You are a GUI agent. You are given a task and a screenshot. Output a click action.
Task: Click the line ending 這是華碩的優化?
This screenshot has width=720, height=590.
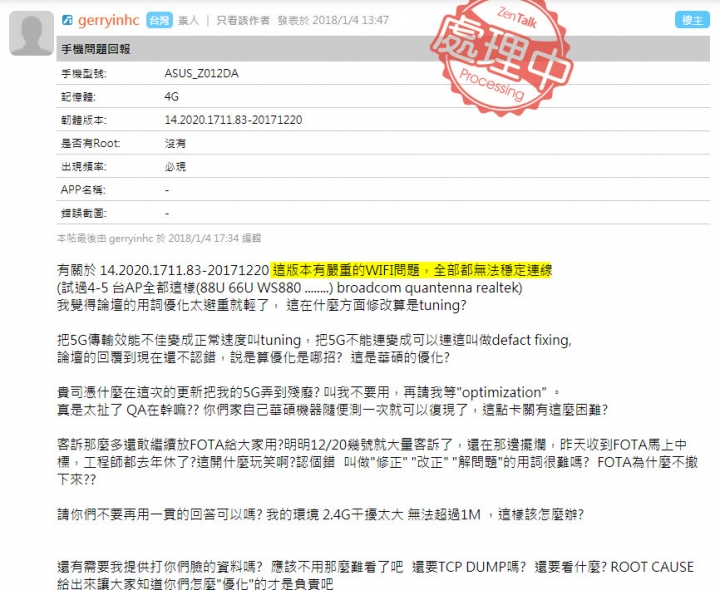[253, 357]
